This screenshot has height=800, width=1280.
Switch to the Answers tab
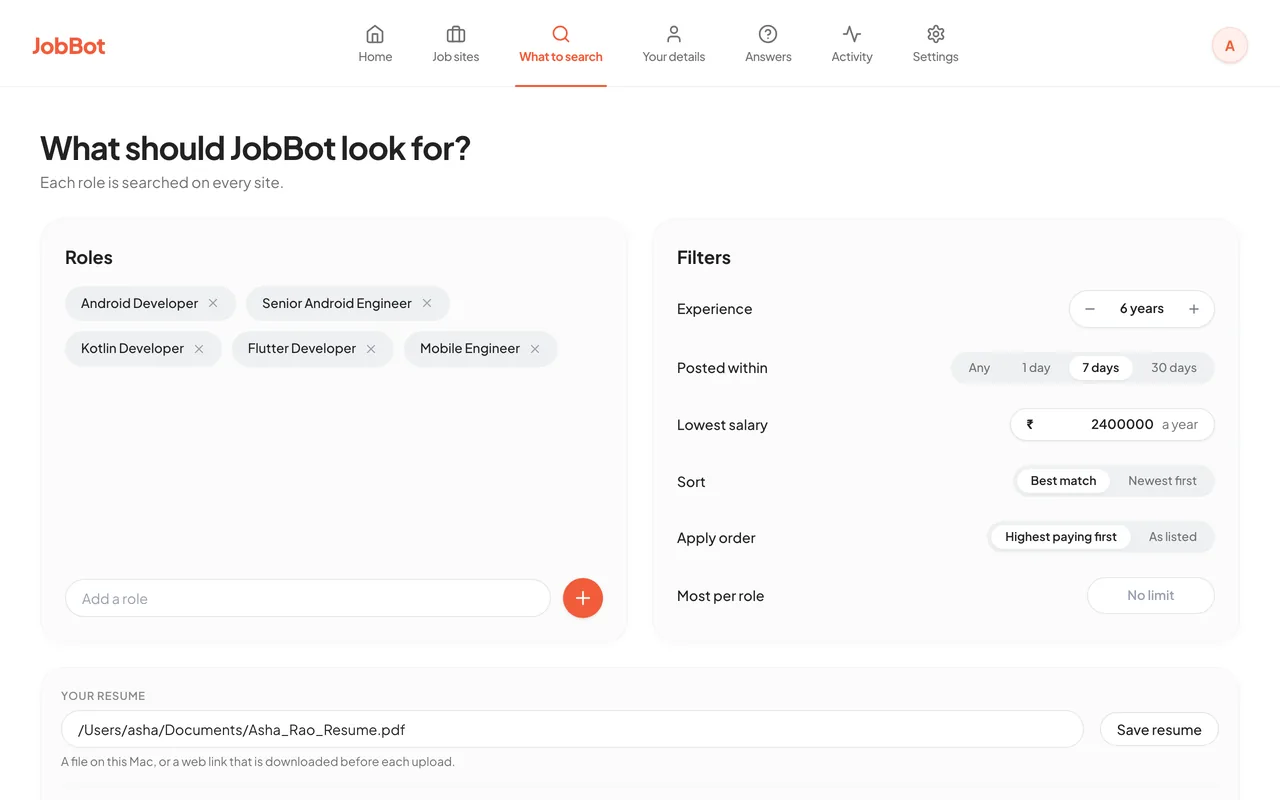click(x=768, y=44)
